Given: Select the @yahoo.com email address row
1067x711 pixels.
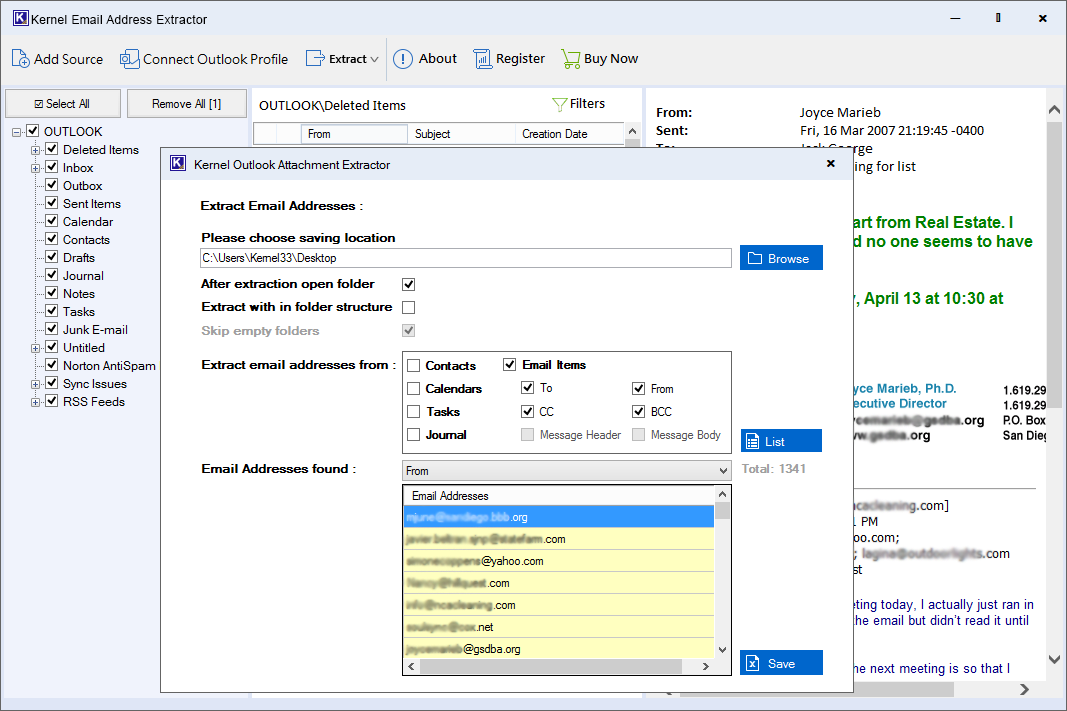Looking at the screenshot, I should tap(559, 561).
